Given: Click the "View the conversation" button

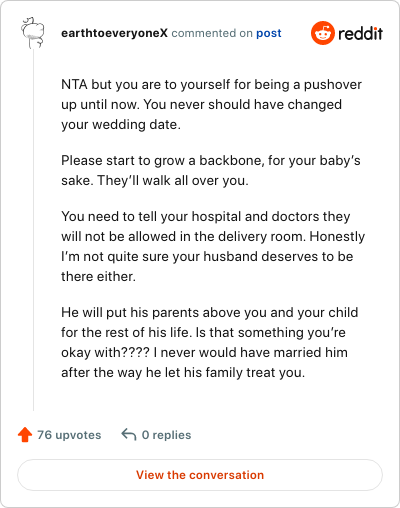Looking at the screenshot, I should (200, 475).
